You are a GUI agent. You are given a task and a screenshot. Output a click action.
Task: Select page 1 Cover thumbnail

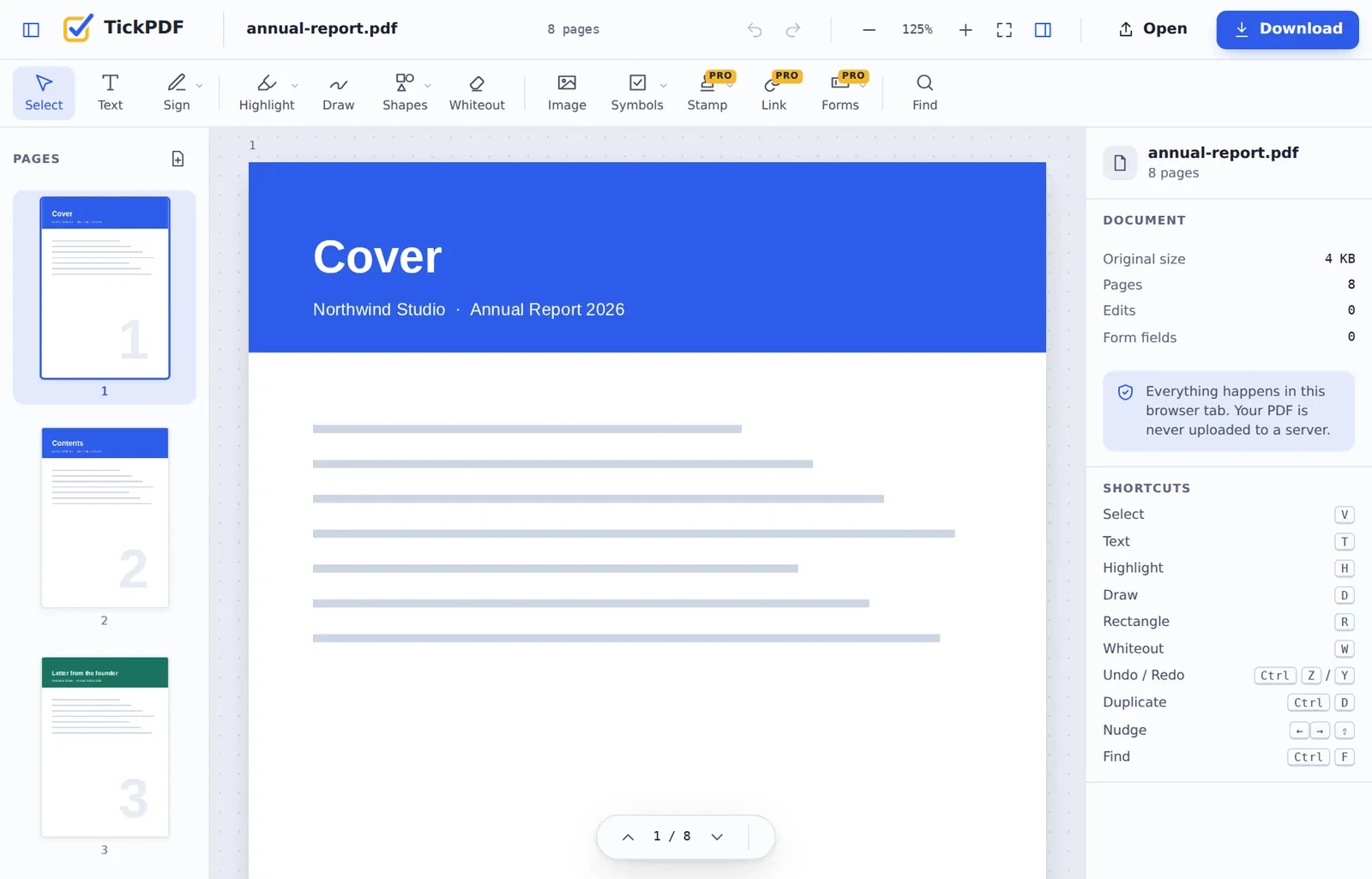coord(105,288)
